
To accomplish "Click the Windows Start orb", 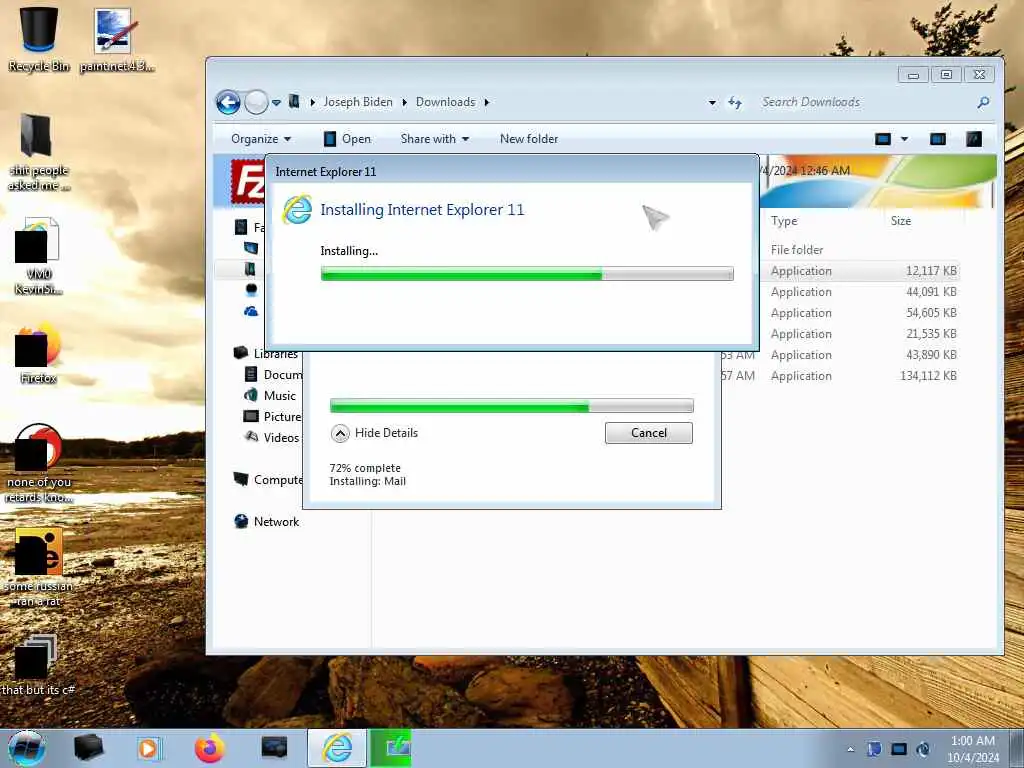I will (x=26, y=748).
